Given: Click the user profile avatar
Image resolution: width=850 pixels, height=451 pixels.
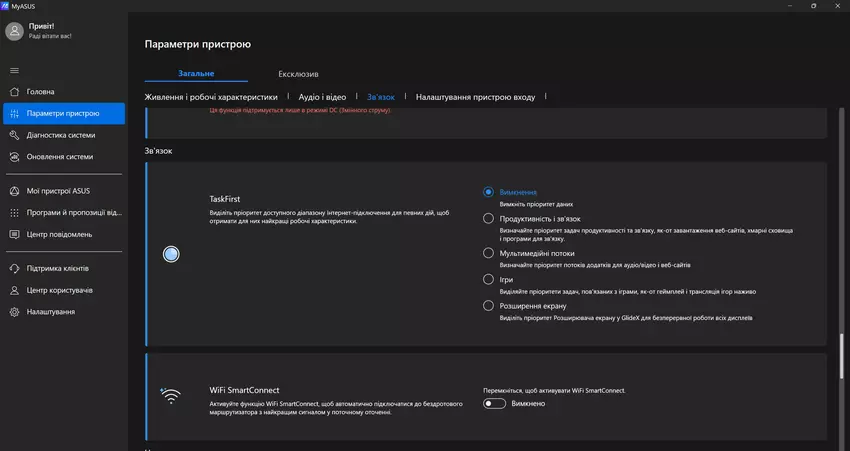Looking at the screenshot, I should point(14,31).
